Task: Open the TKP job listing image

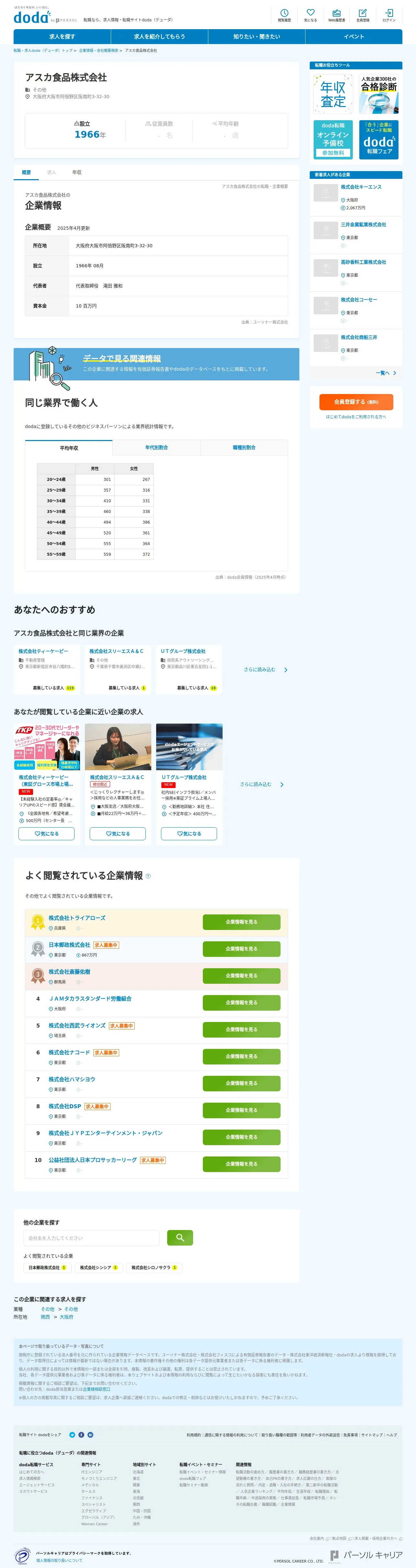Action: click(x=47, y=747)
